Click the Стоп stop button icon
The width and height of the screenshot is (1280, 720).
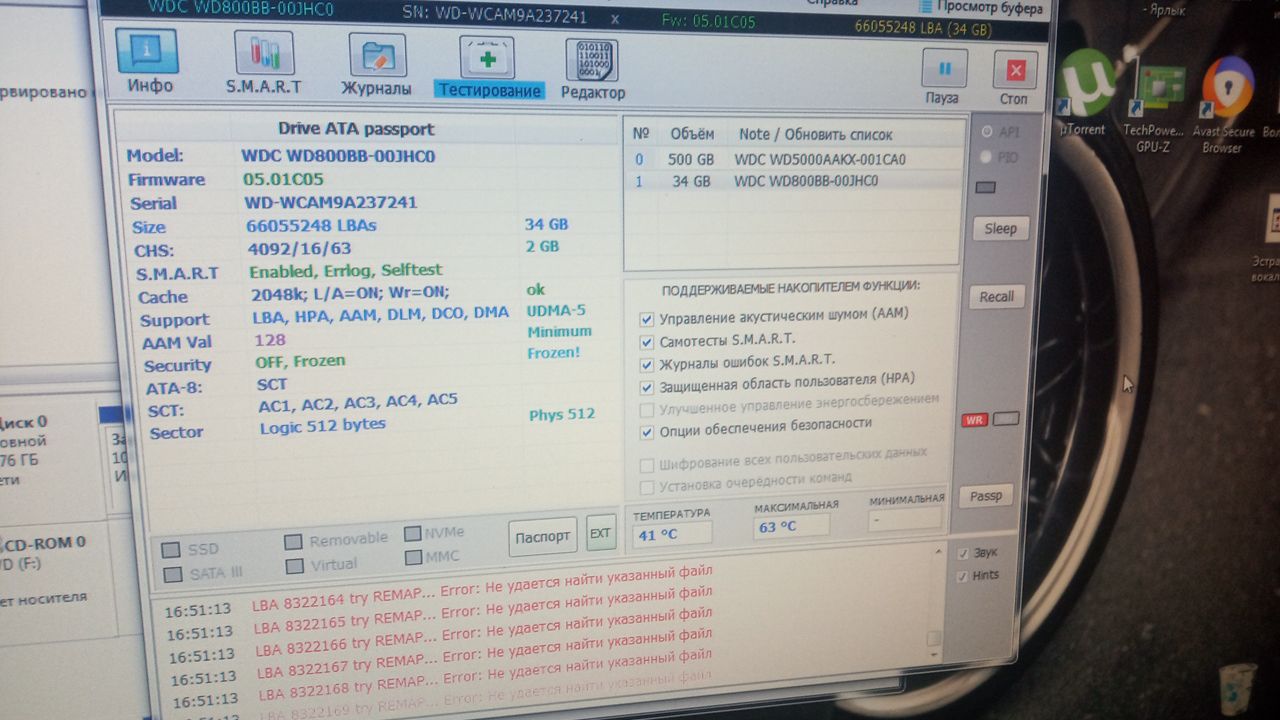(x=1014, y=70)
